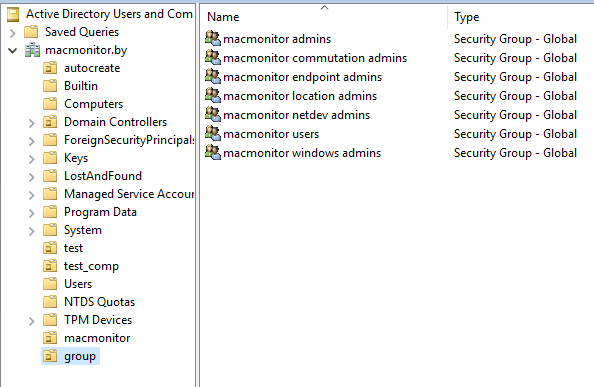Screen dimensions: 594x387
Task: Expand the LostAndFound node
Action: point(32,177)
